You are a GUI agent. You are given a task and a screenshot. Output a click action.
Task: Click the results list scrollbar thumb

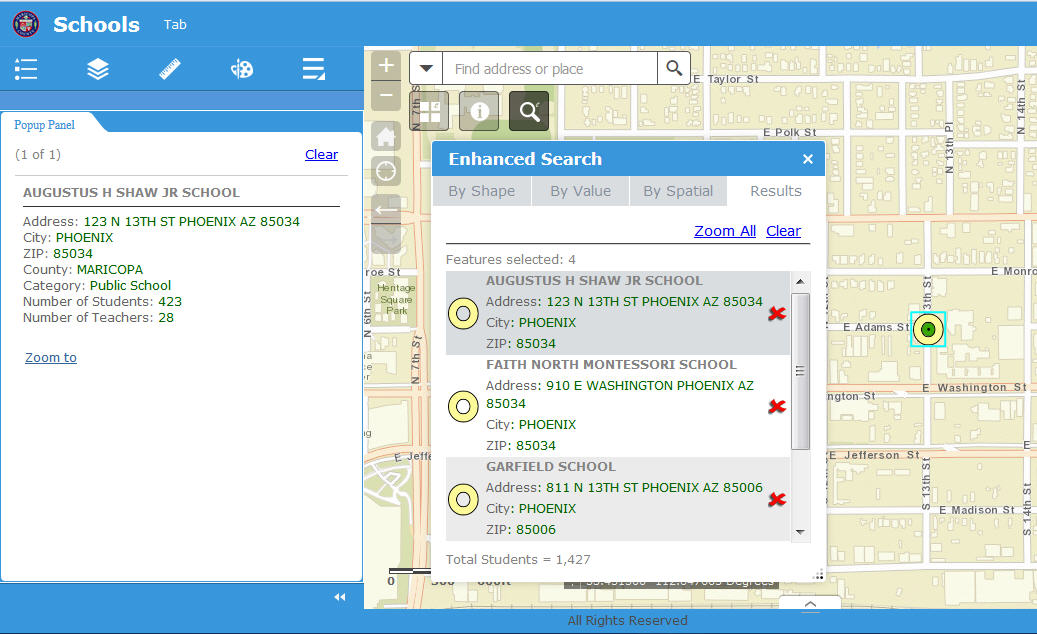[x=800, y=372]
